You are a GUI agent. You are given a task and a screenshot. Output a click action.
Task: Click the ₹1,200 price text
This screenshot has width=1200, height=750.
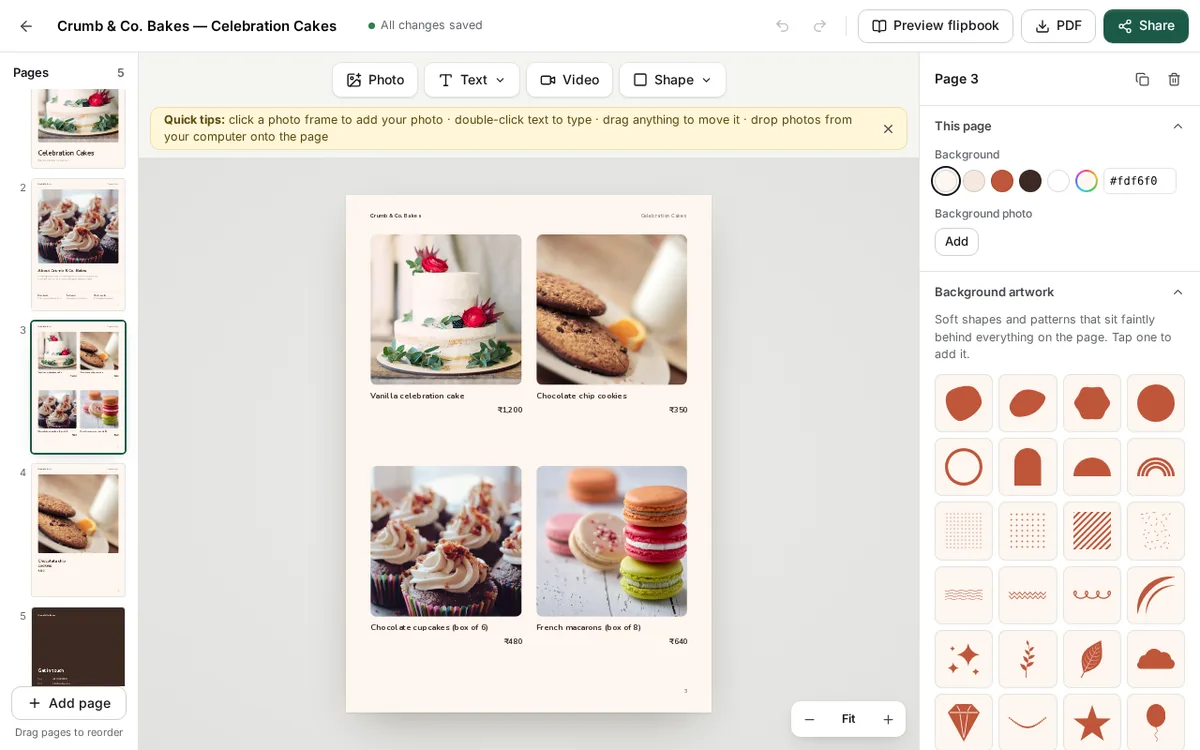[510, 410]
